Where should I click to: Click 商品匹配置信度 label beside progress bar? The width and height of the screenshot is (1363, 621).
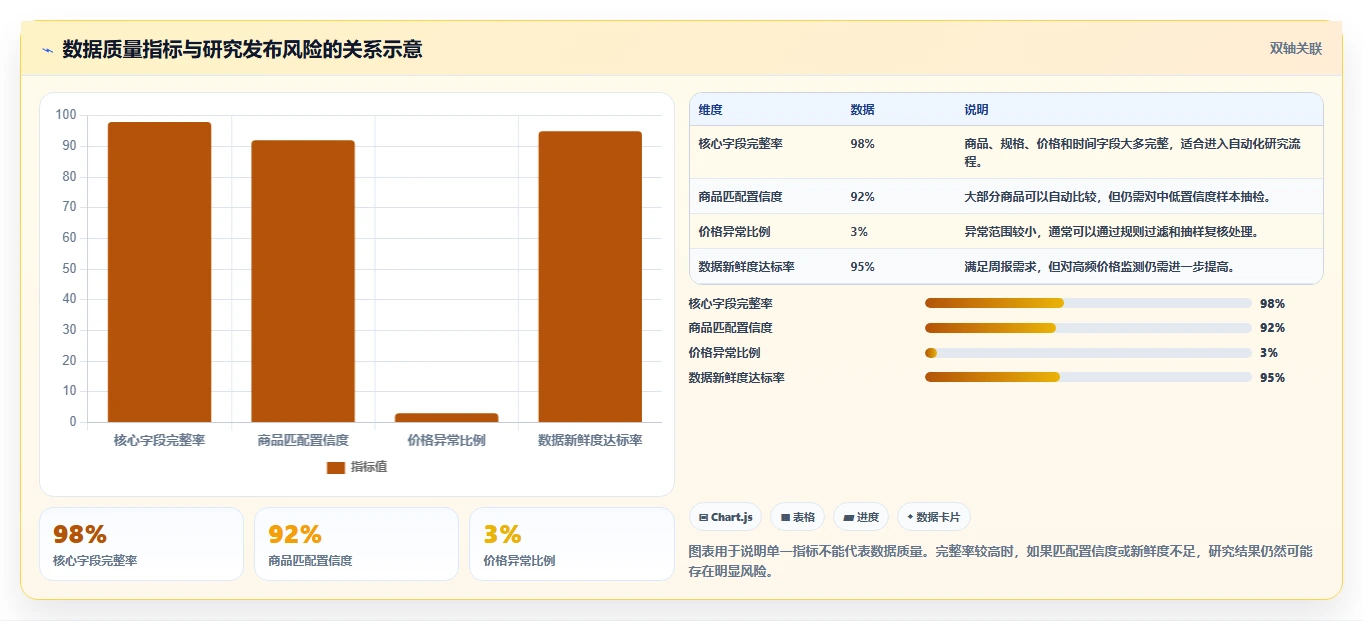(x=731, y=328)
